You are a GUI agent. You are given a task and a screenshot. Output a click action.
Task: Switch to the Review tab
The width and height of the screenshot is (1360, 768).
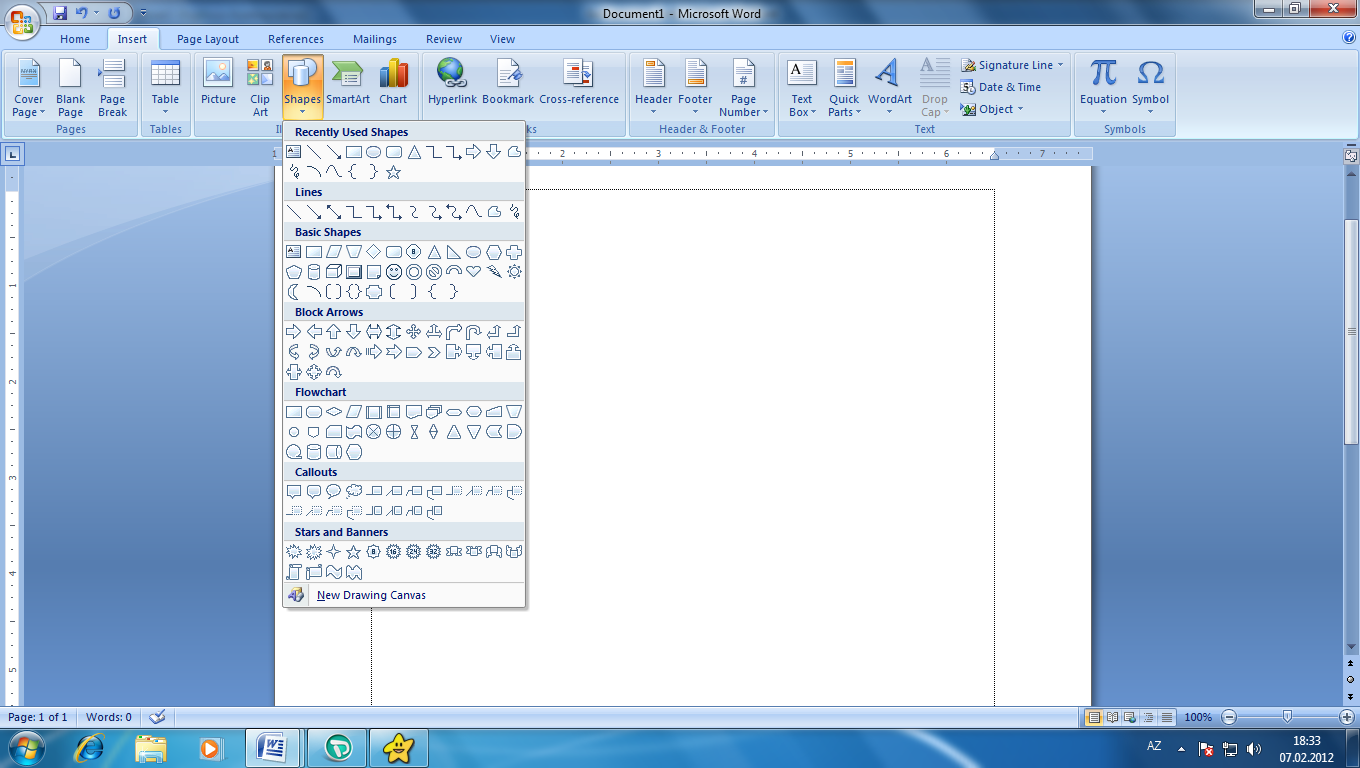(444, 39)
